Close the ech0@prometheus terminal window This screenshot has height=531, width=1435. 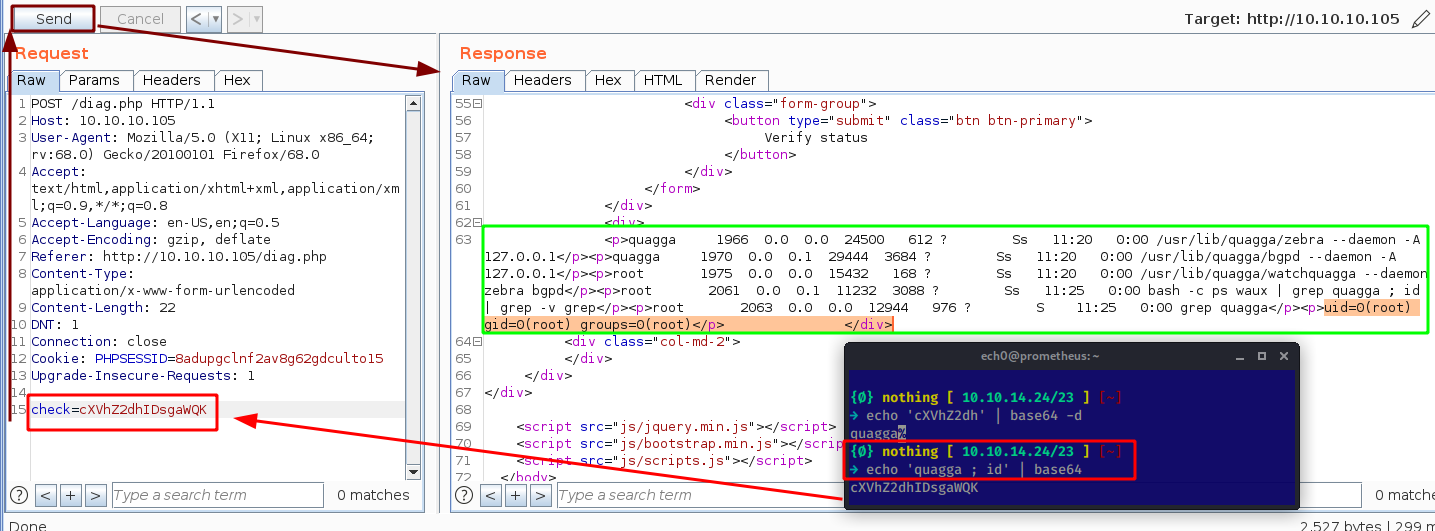pos(1282,356)
